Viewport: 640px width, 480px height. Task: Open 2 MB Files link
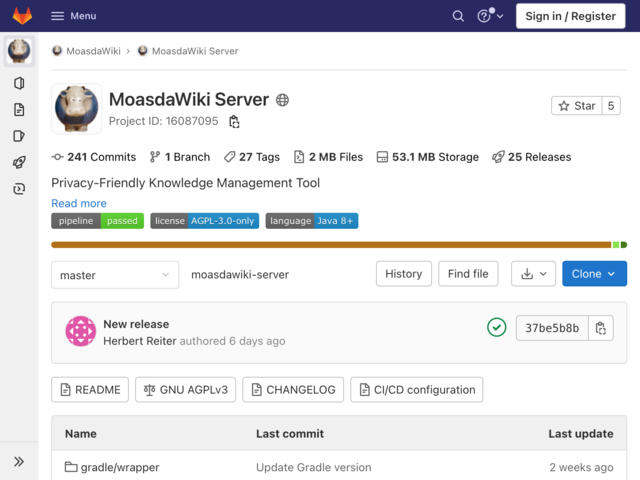tap(328, 157)
